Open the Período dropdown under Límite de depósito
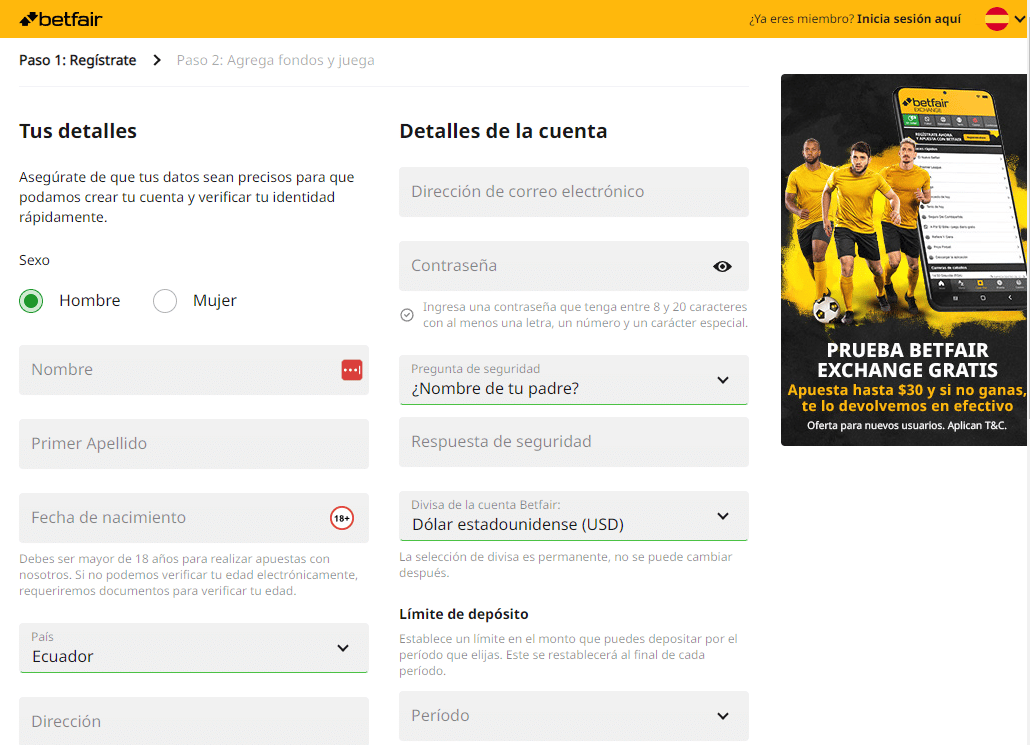Viewport: 1030px width, 745px height. coord(573,716)
